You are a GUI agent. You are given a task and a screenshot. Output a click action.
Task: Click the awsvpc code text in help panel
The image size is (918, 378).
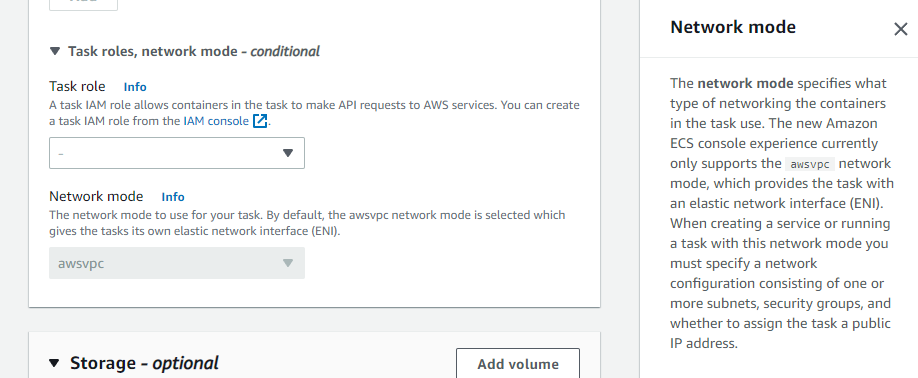click(810, 164)
